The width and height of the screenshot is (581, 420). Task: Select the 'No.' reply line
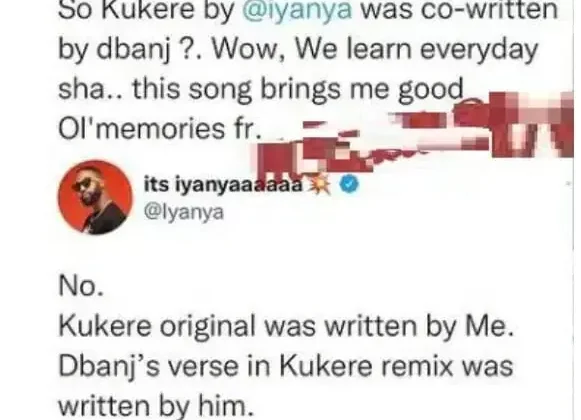[81, 286]
